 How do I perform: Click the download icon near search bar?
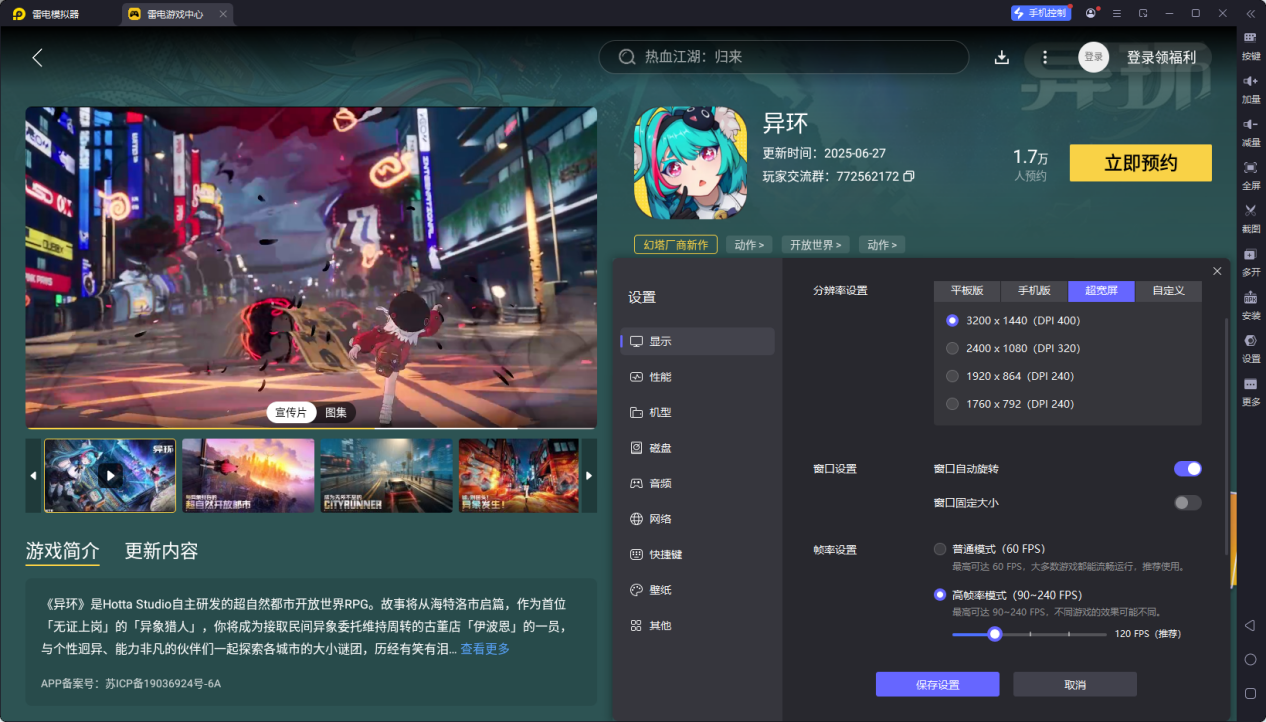[x=1001, y=57]
